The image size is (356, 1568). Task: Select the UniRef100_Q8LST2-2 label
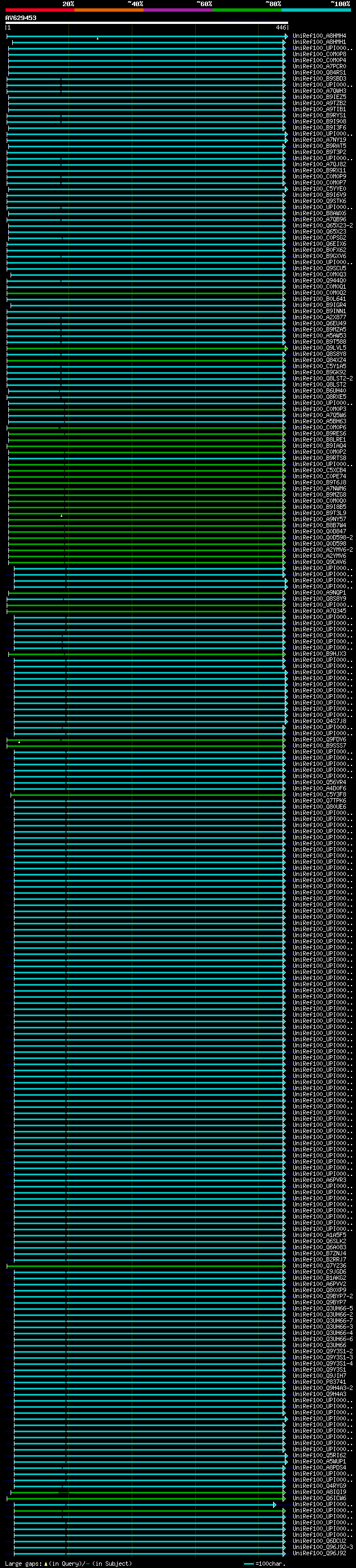tap(323, 378)
